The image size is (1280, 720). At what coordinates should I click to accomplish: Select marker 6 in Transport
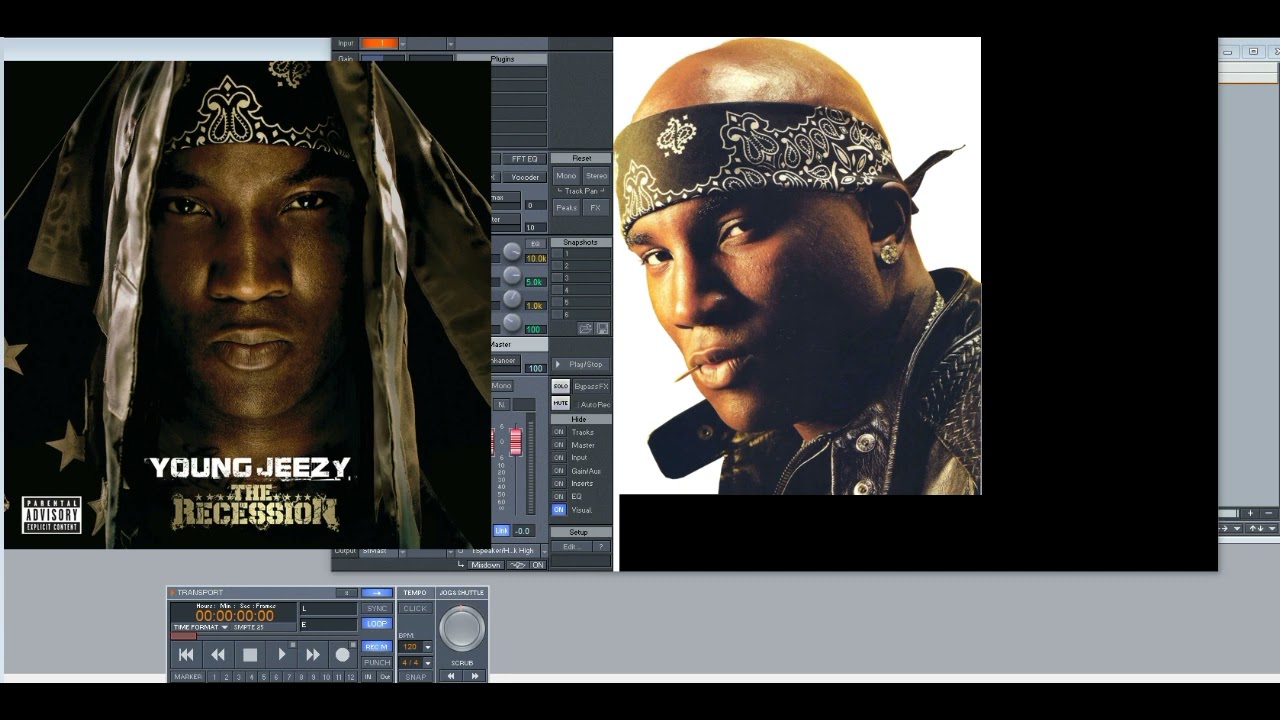(276, 677)
